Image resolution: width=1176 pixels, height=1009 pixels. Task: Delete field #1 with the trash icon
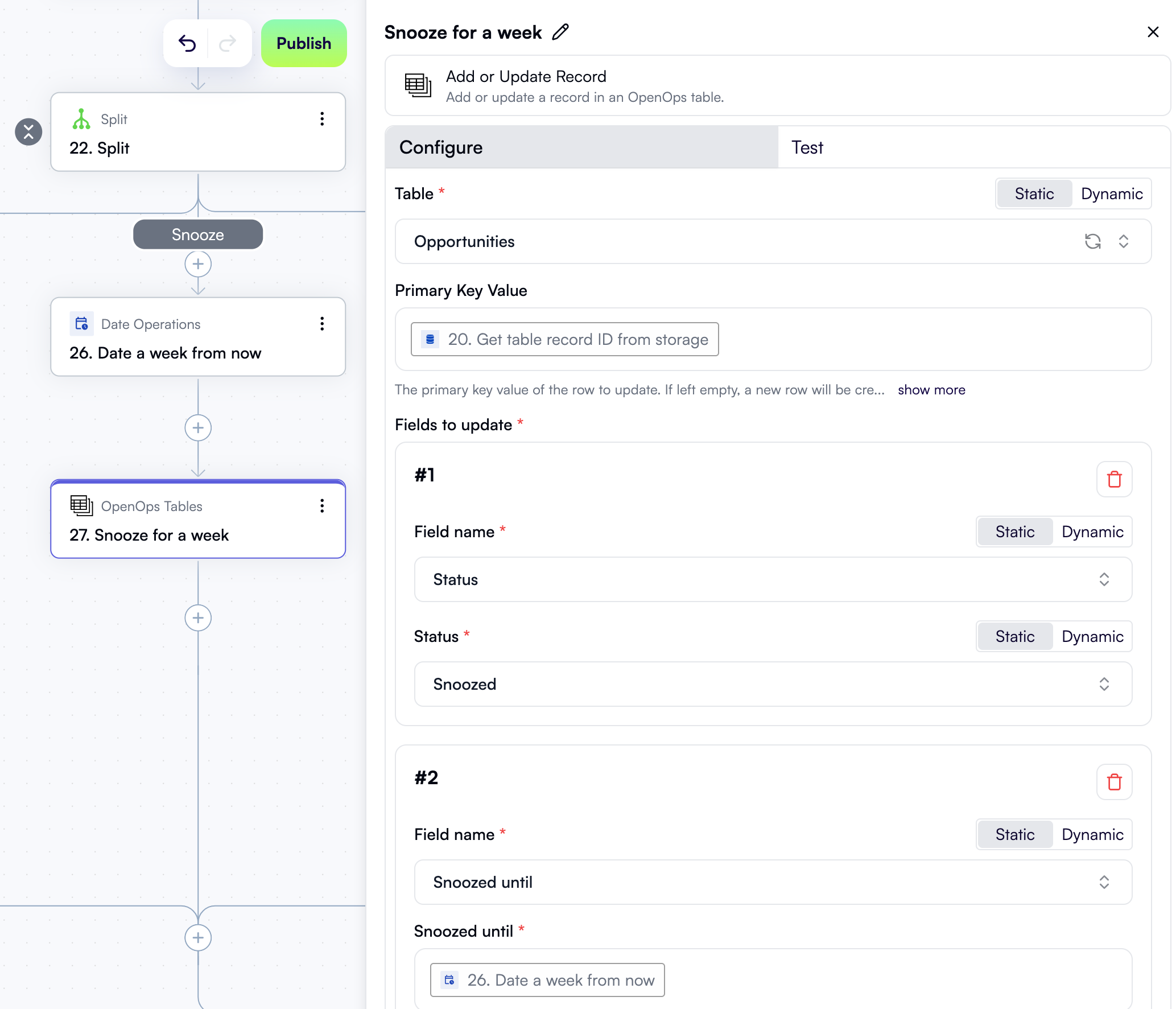point(1114,479)
